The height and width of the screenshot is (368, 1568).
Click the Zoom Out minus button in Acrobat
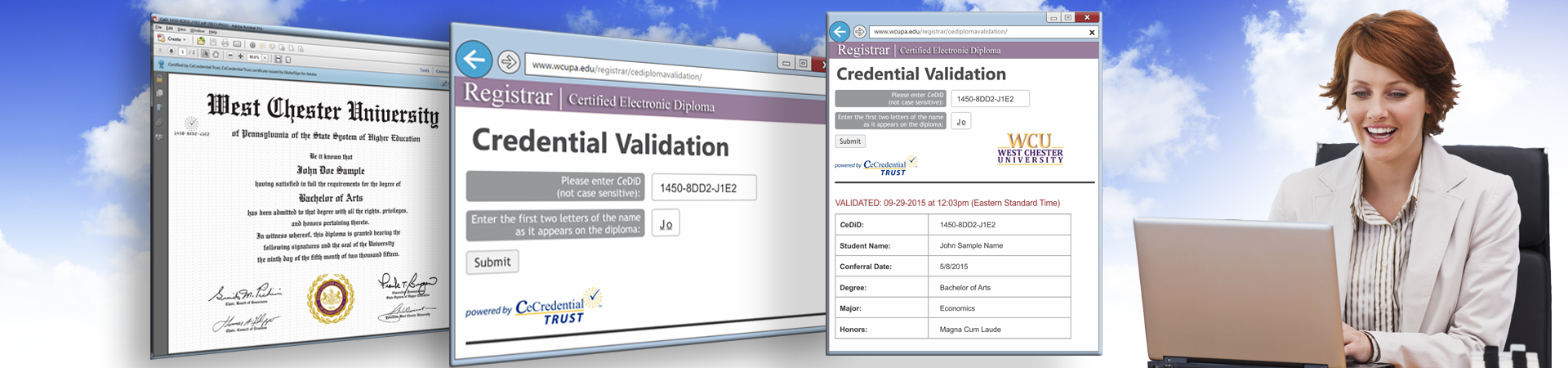230,56
